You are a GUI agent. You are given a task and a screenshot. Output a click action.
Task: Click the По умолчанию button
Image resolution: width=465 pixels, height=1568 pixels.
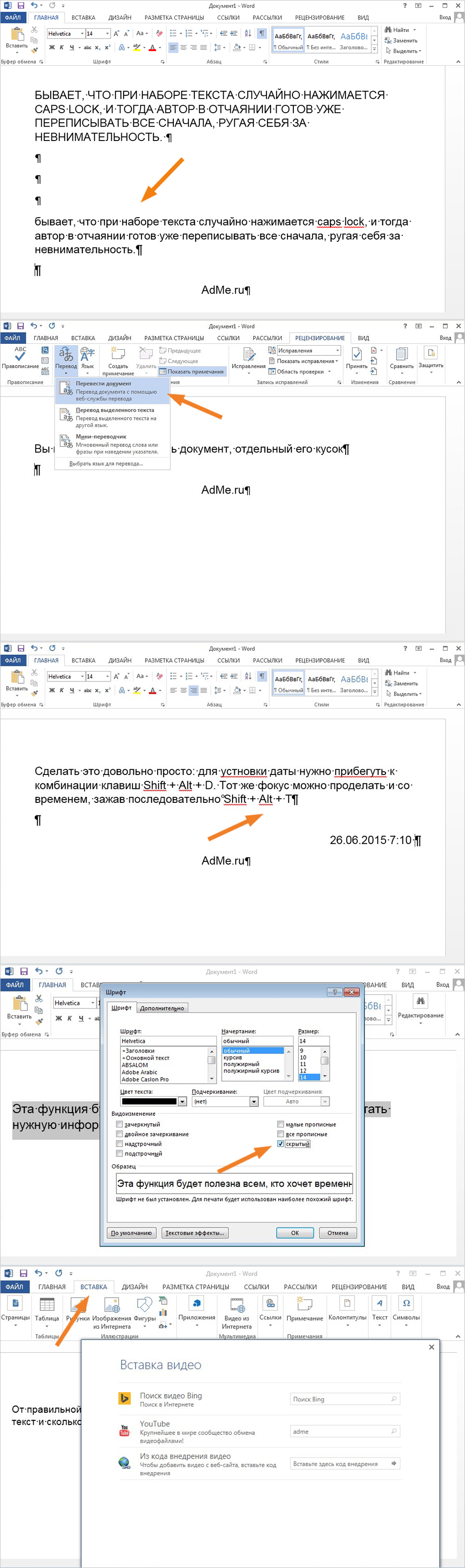[x=132, y=1233]
